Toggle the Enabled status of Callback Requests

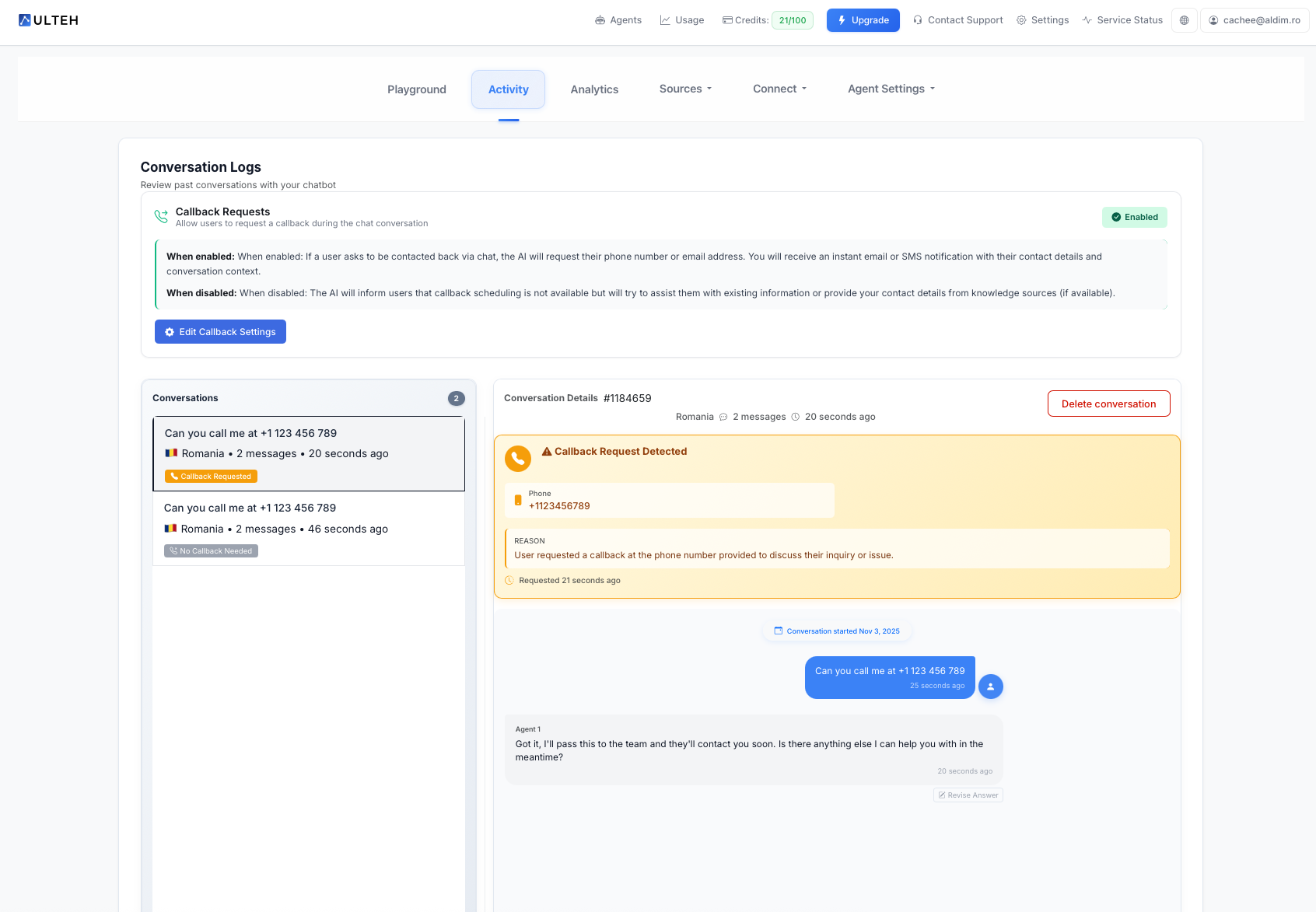click(x=1134, y=217)
